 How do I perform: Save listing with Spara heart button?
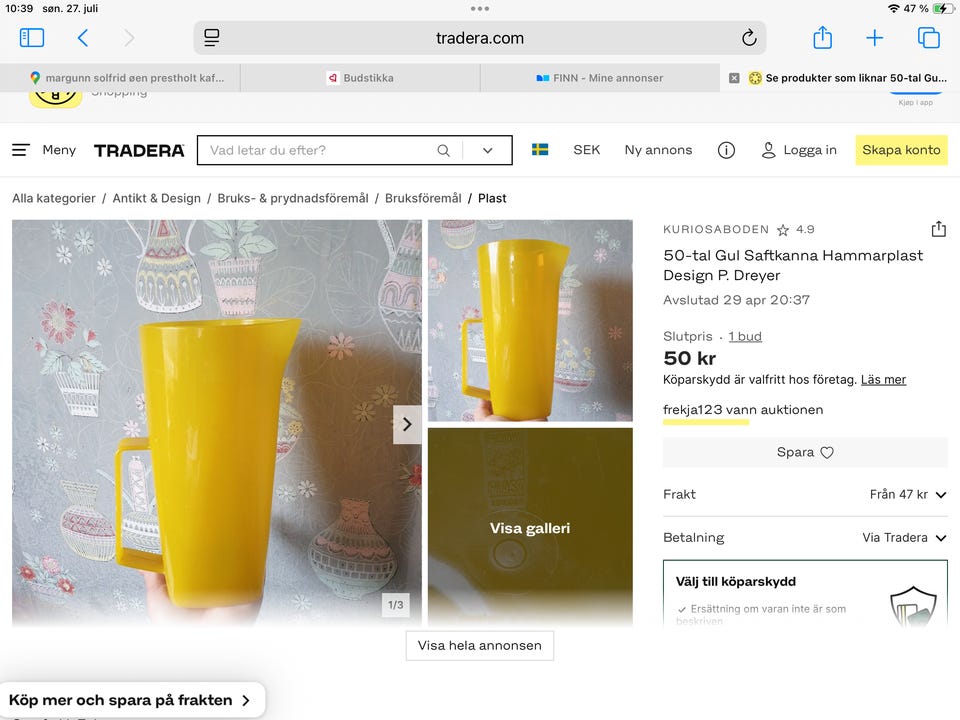tap(805, 452)
